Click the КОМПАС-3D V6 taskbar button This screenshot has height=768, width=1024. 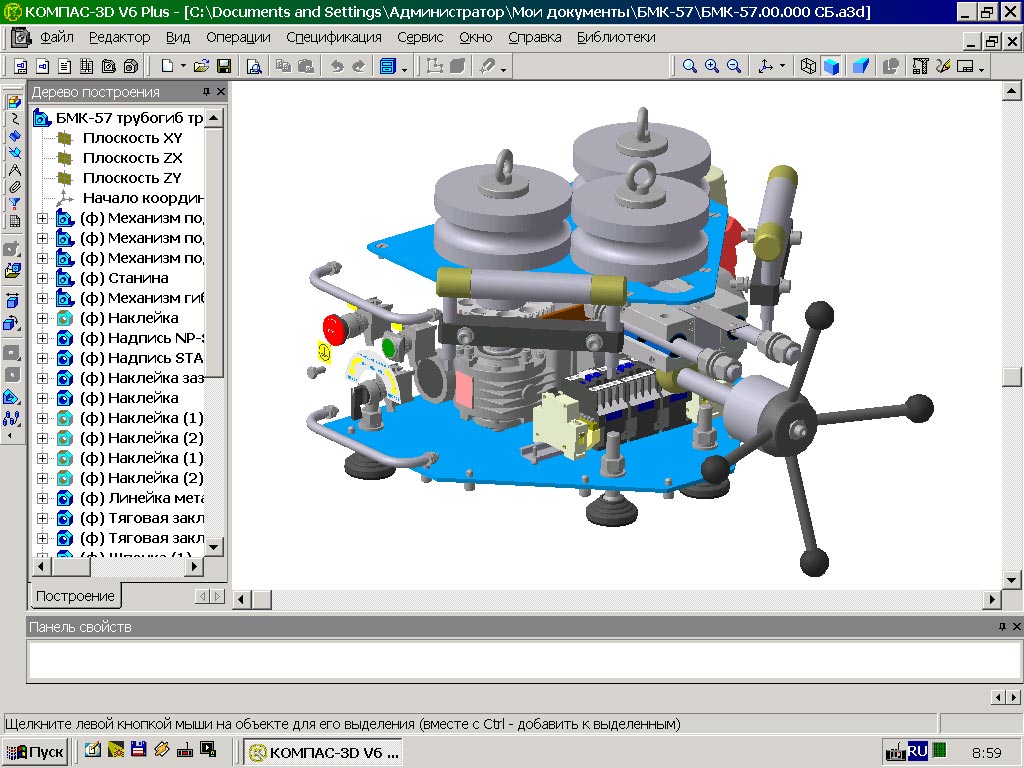[324, 752]
